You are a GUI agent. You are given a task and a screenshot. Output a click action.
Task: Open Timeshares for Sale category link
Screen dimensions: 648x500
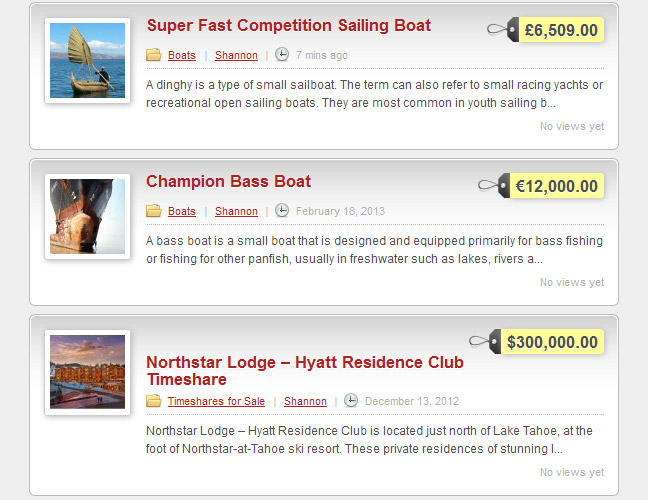click(216, 401)
